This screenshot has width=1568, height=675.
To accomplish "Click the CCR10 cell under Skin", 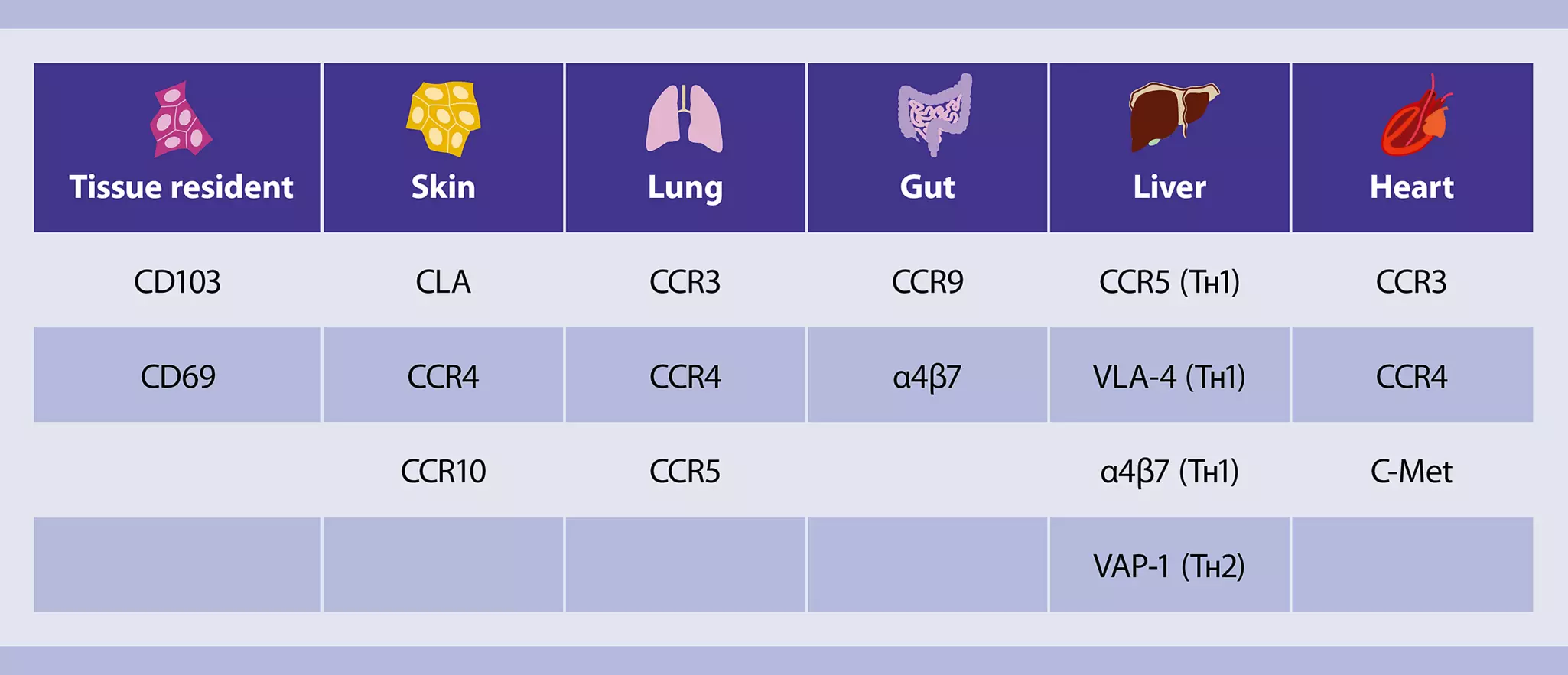I will pyautogui.click(x=444, y=472).
